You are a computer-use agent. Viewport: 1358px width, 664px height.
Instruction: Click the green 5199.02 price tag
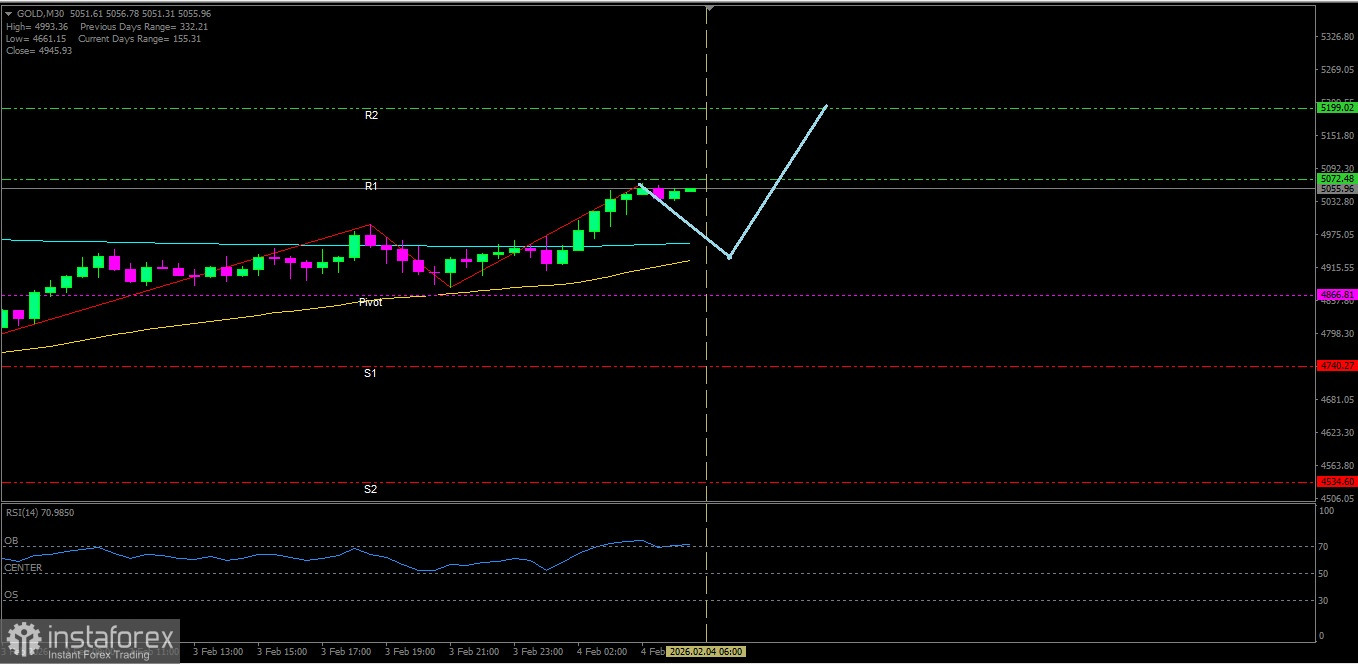tap(1336, 107)
